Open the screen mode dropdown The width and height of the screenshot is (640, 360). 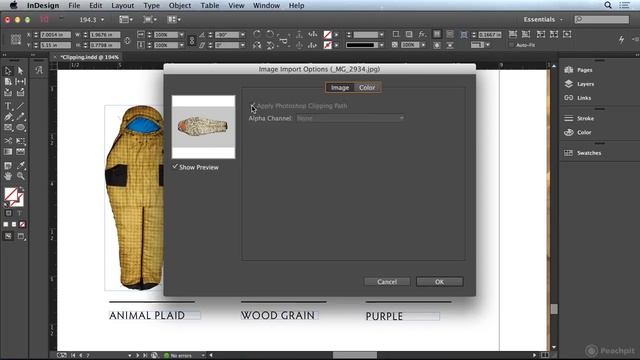149,20
